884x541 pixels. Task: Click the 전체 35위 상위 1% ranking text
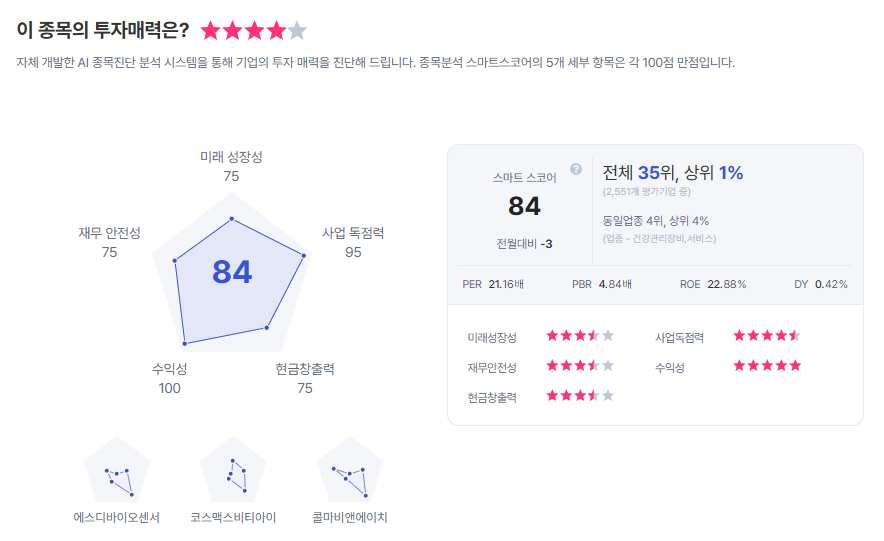pos(673,173)
